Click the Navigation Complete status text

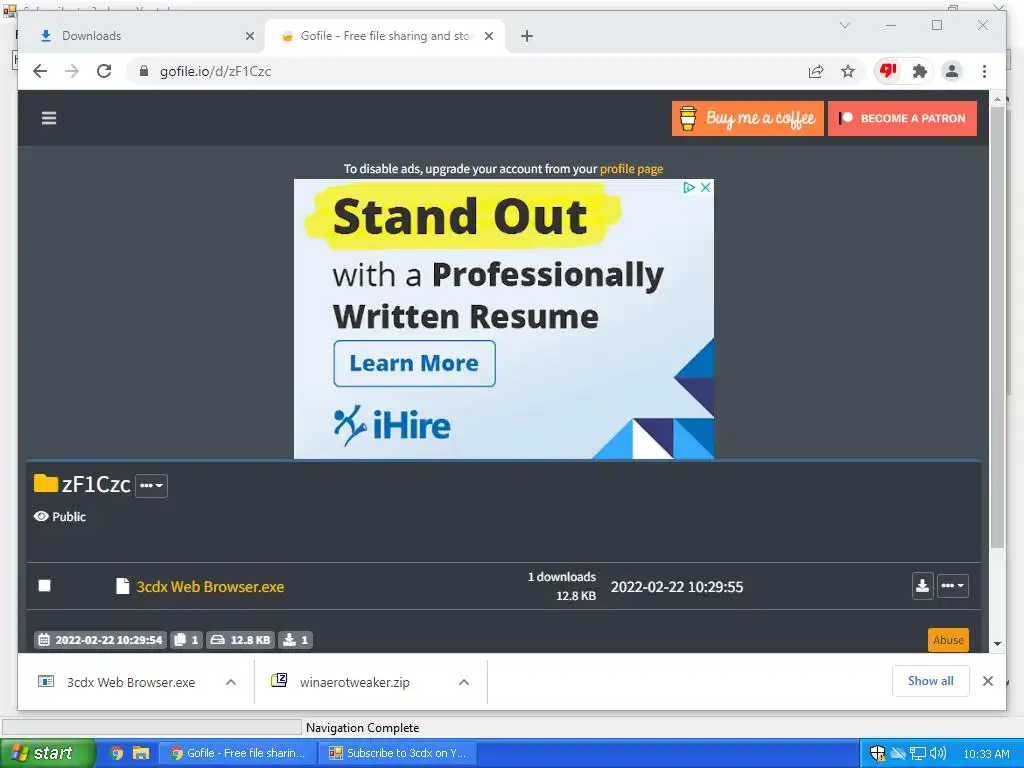click(x=362, y=728)
